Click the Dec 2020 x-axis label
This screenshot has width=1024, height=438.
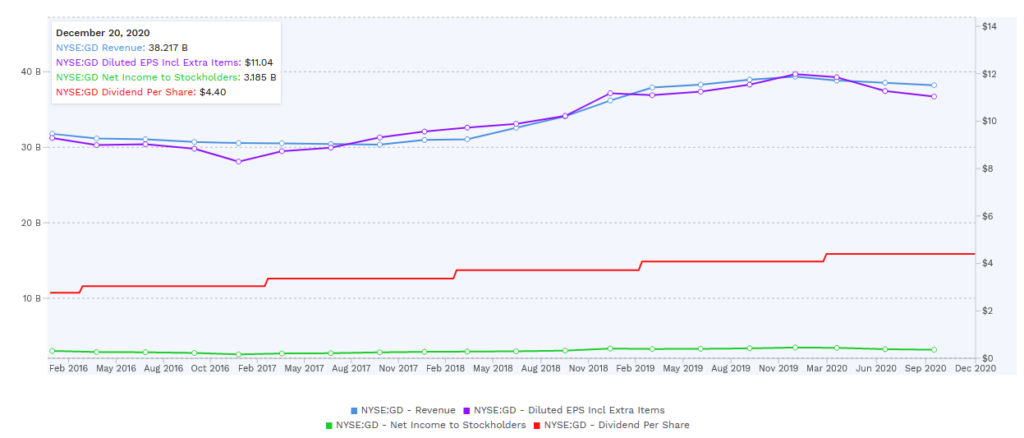pos(973,369)
